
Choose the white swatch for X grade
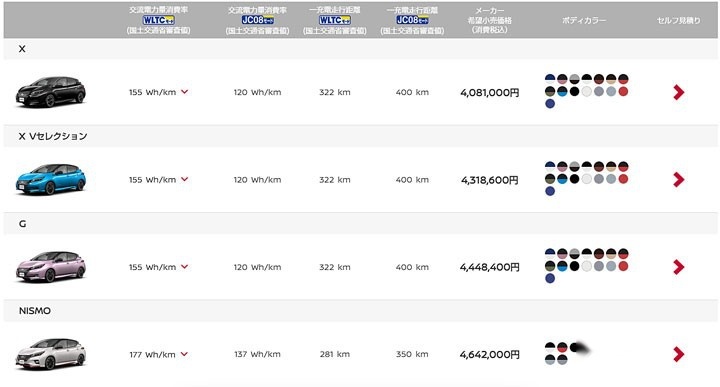click(586, 91)
